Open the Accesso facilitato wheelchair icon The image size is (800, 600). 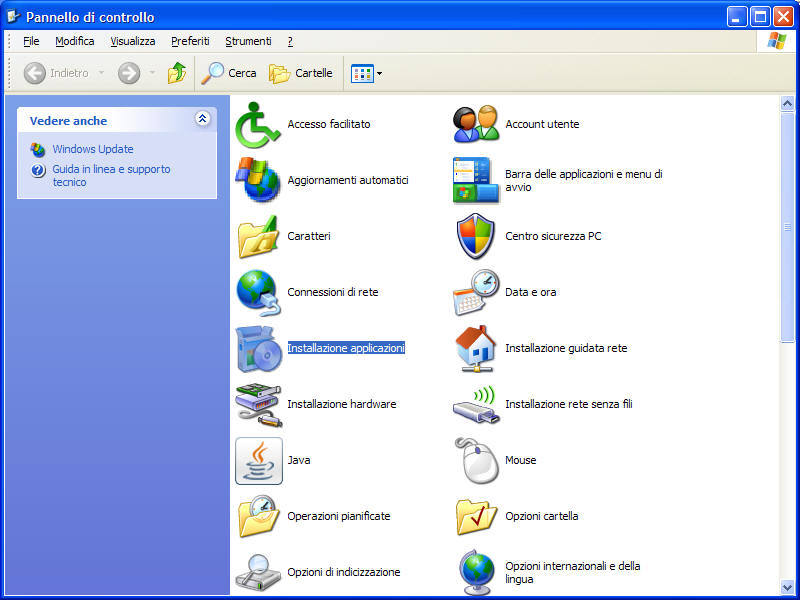click(258, 124)
